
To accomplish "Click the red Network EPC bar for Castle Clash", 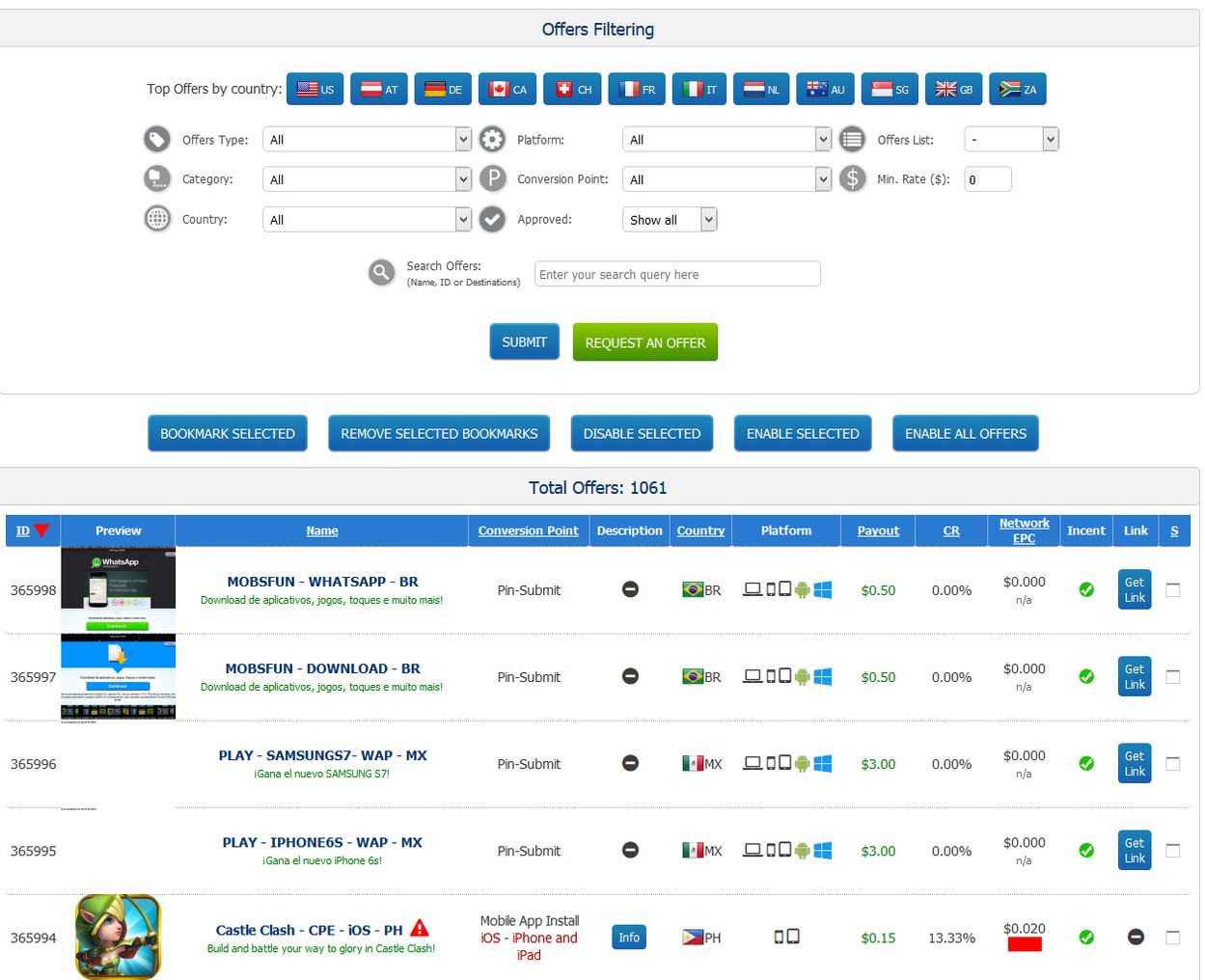I will [x=1024, y=944].
